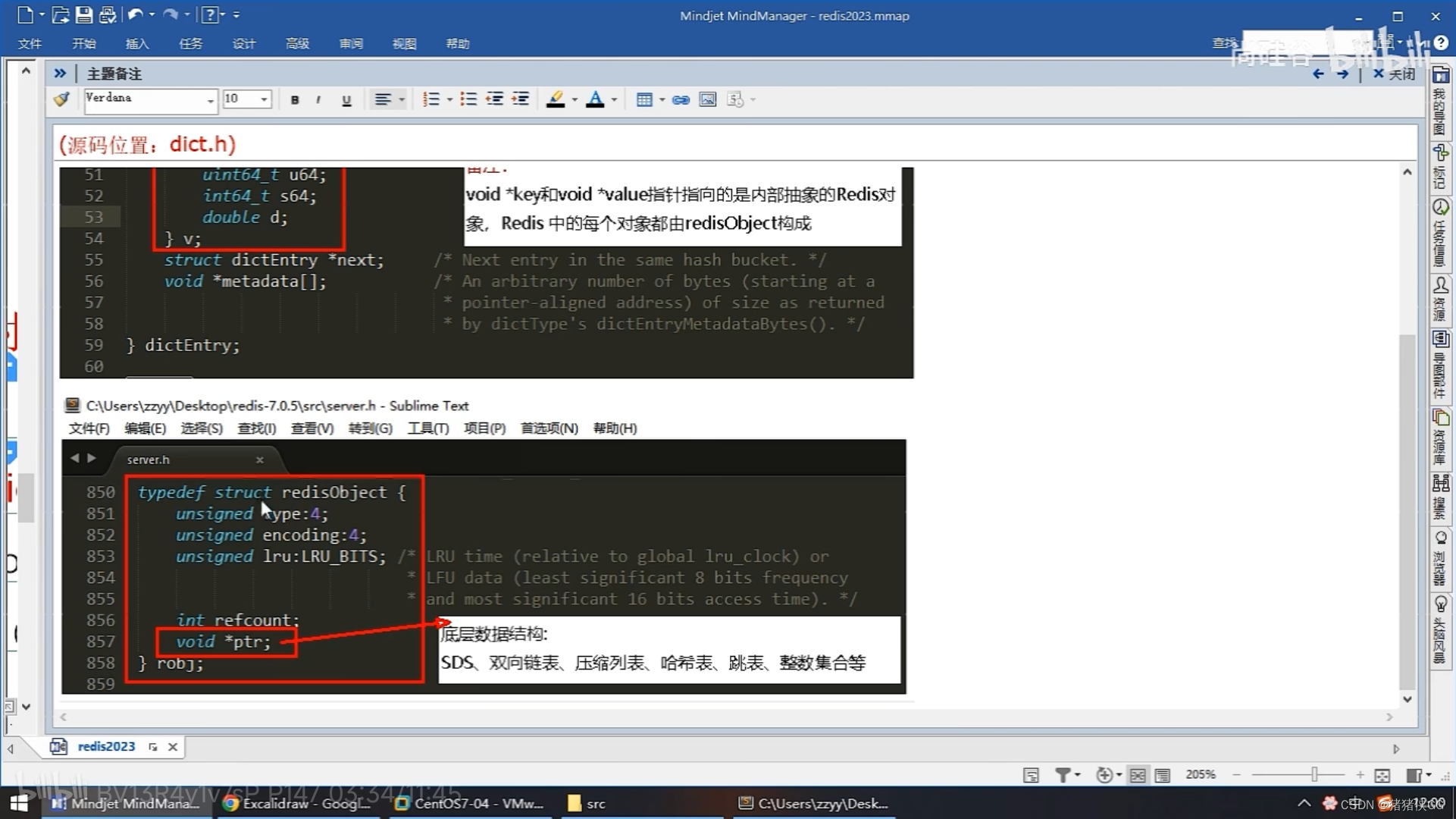Open the Verdana font name dropdown
The image size is (1456, 819).
pos(210,100)
